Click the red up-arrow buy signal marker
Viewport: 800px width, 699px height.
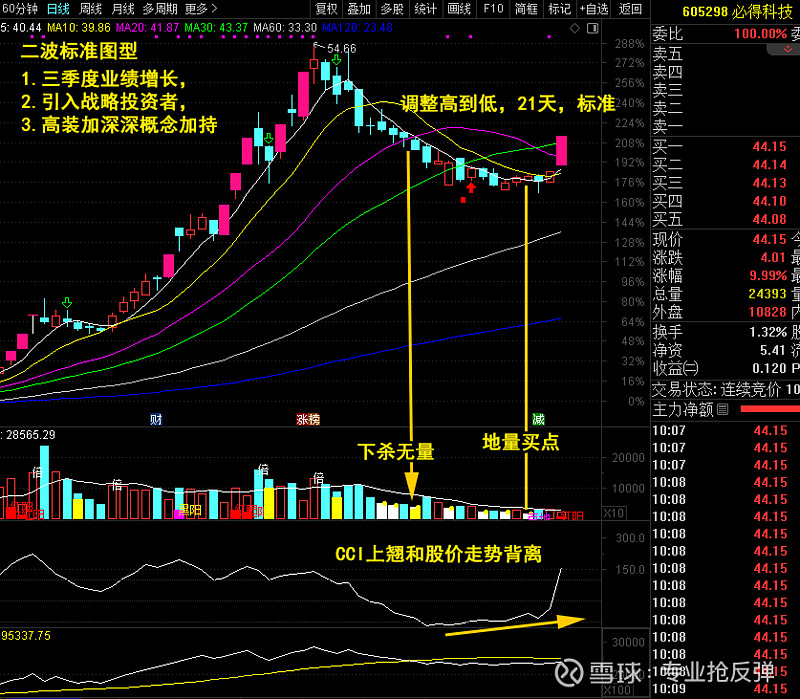point(471,188)
